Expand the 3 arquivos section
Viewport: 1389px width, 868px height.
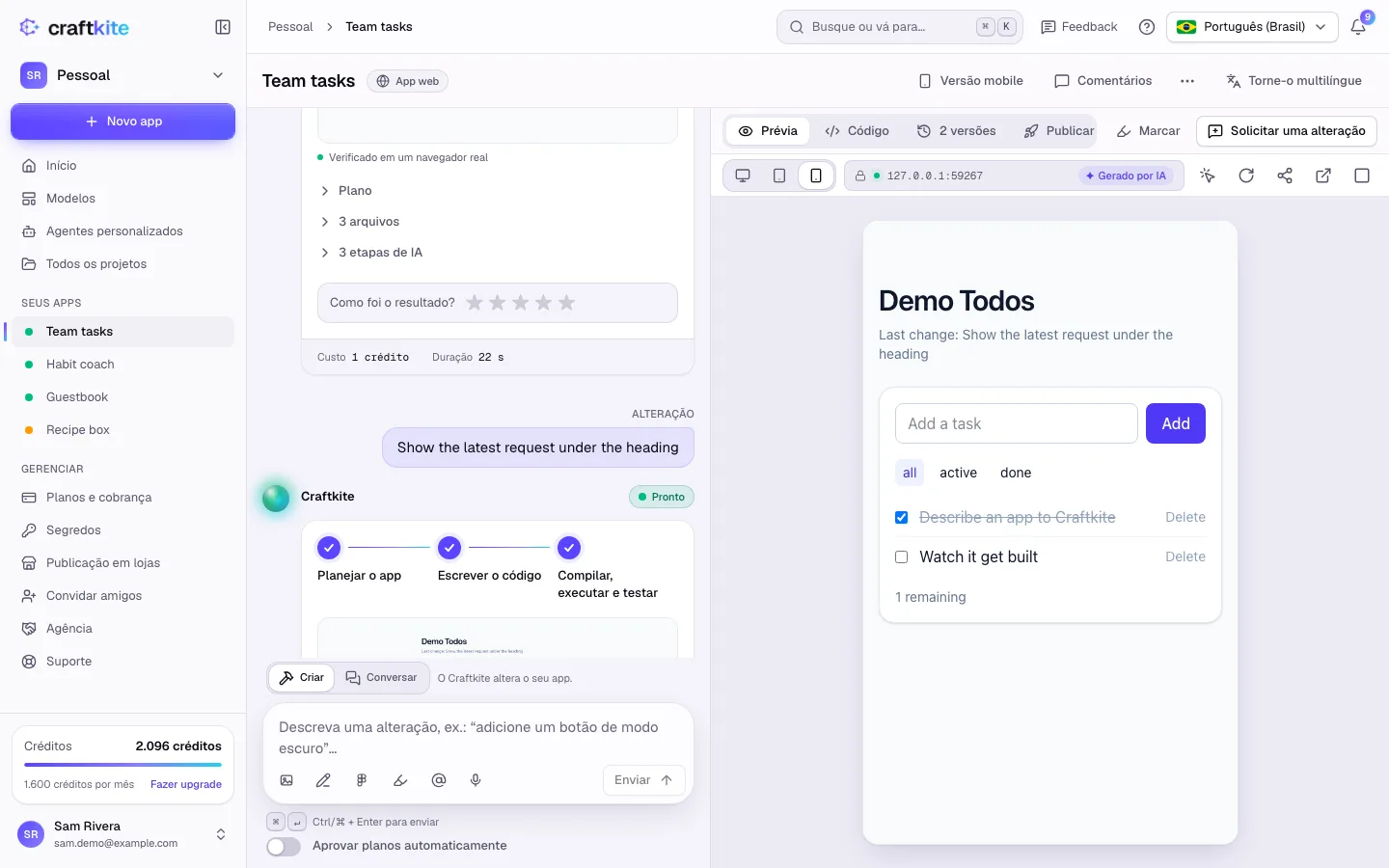pos(359,222)
